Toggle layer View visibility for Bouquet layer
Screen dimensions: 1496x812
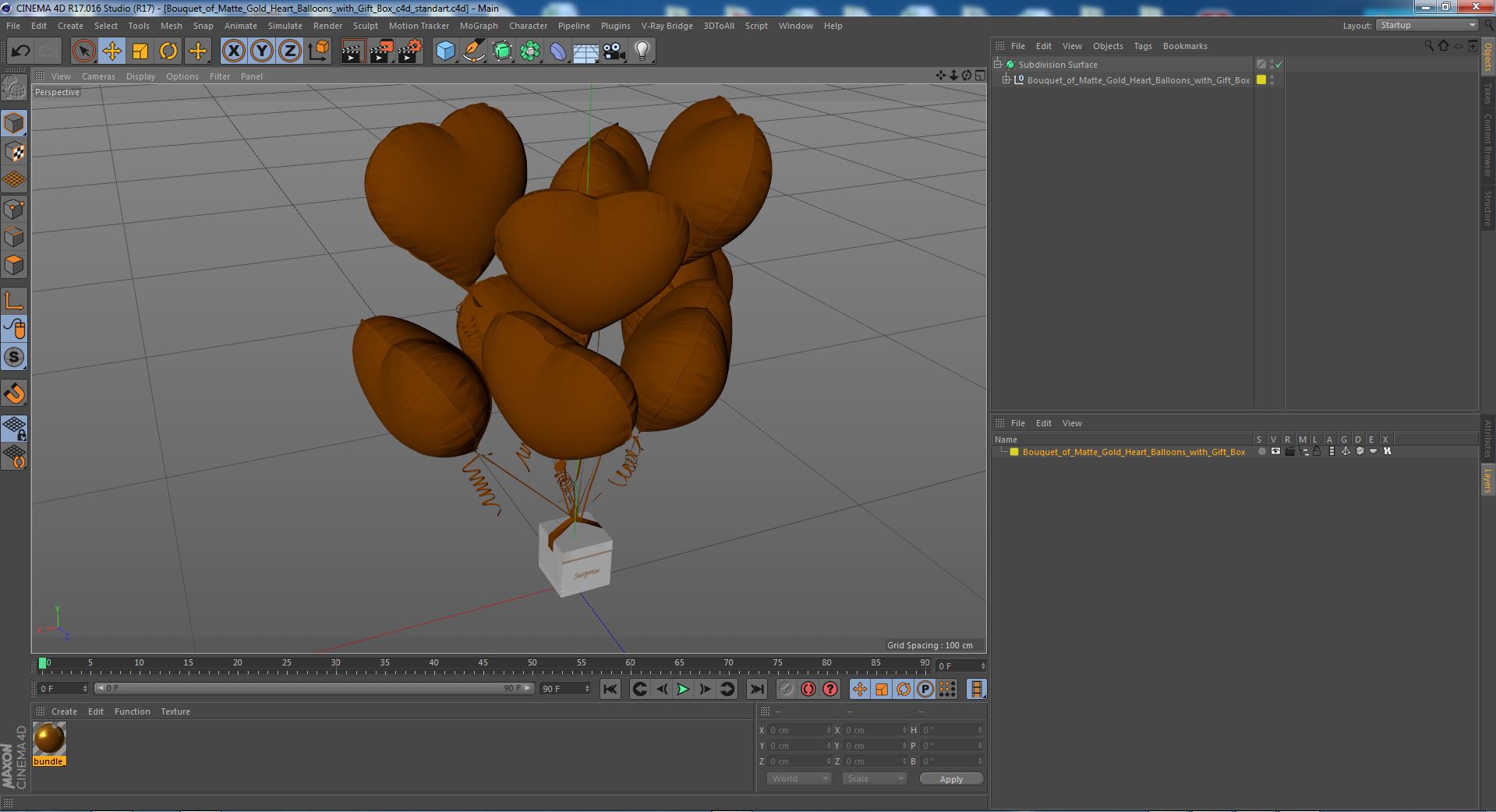click(x=1275, y=452)
